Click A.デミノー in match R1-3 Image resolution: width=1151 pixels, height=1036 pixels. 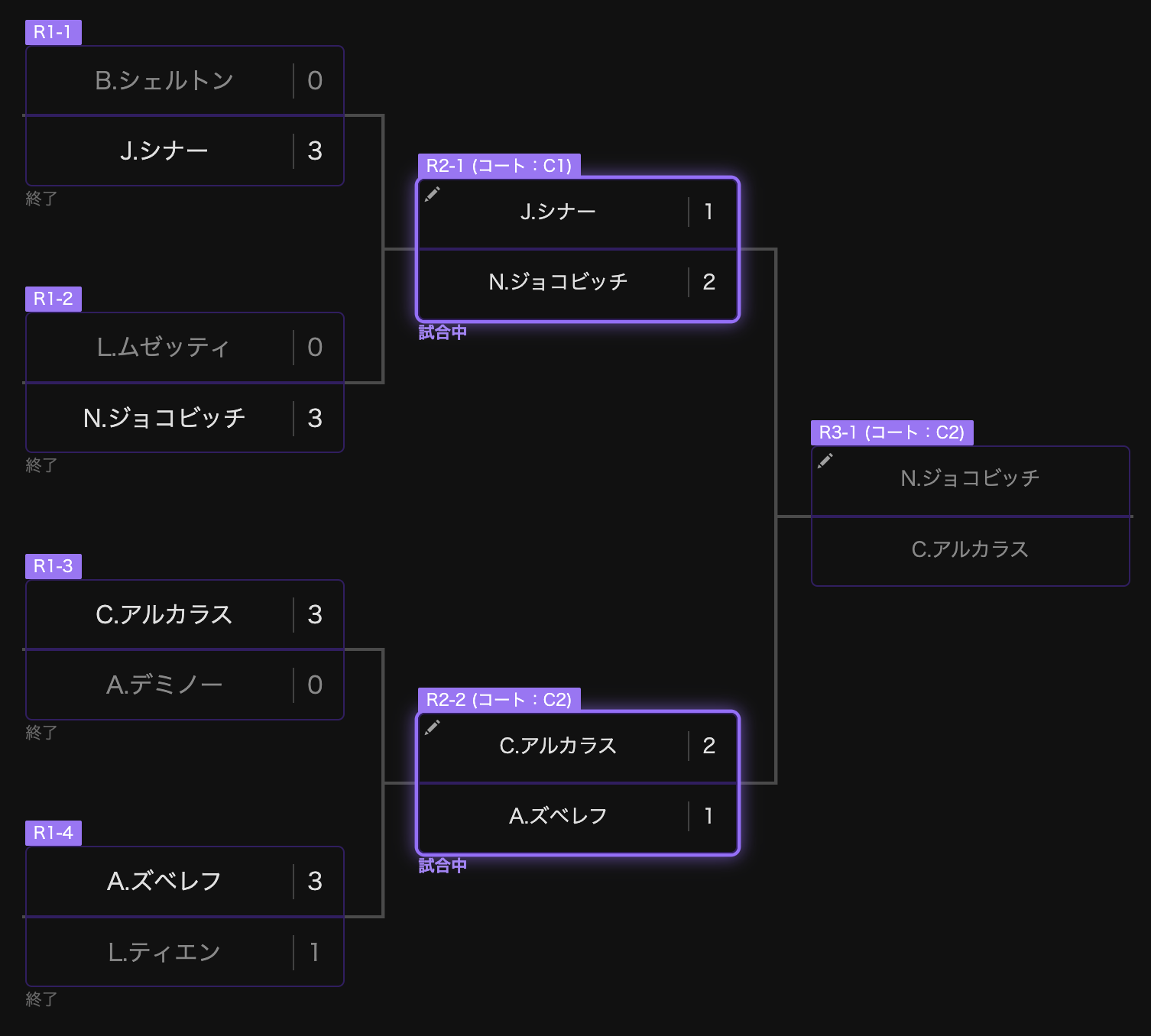[164, 685]
